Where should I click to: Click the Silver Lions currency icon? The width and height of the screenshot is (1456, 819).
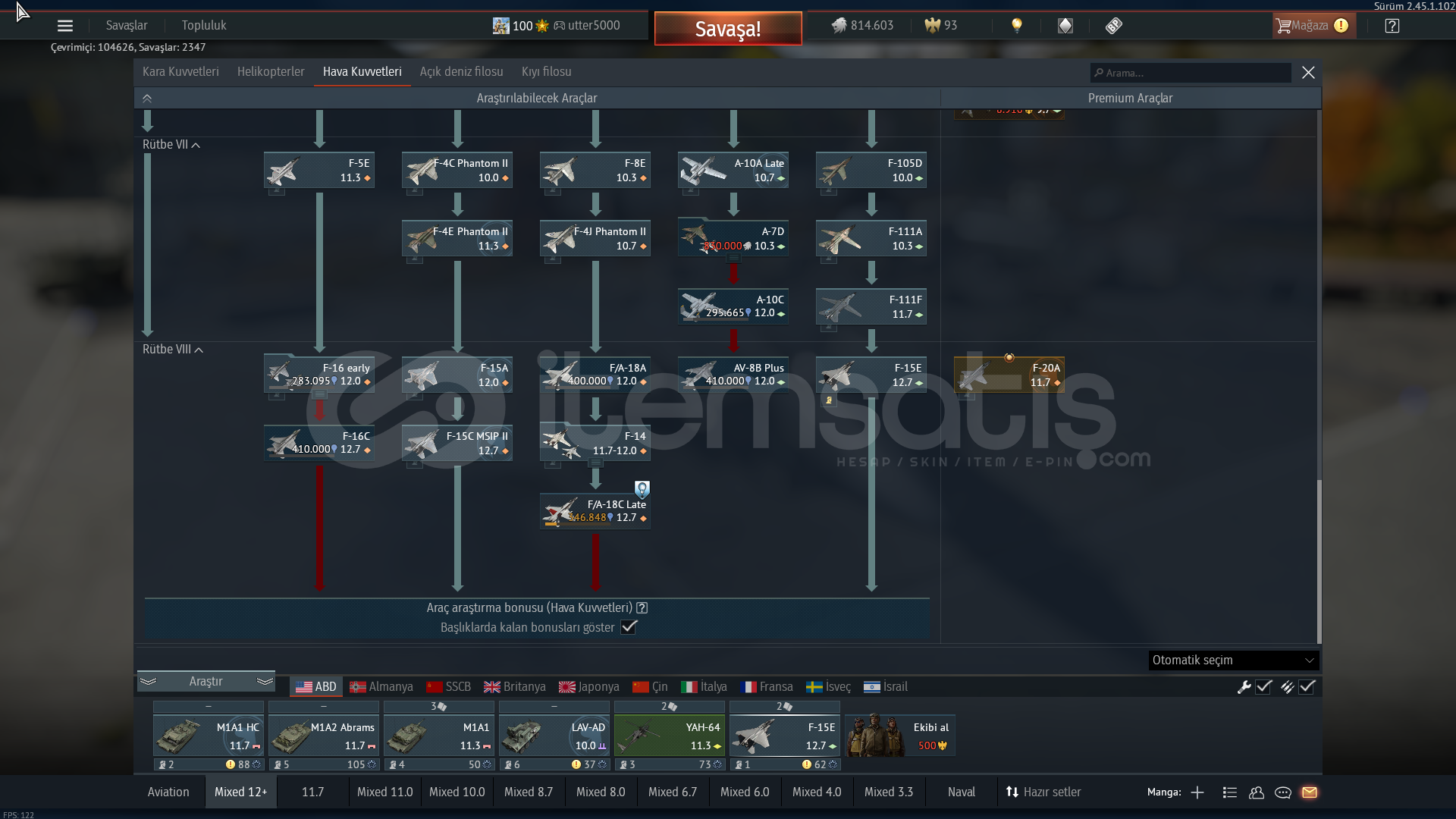(839, 26)
